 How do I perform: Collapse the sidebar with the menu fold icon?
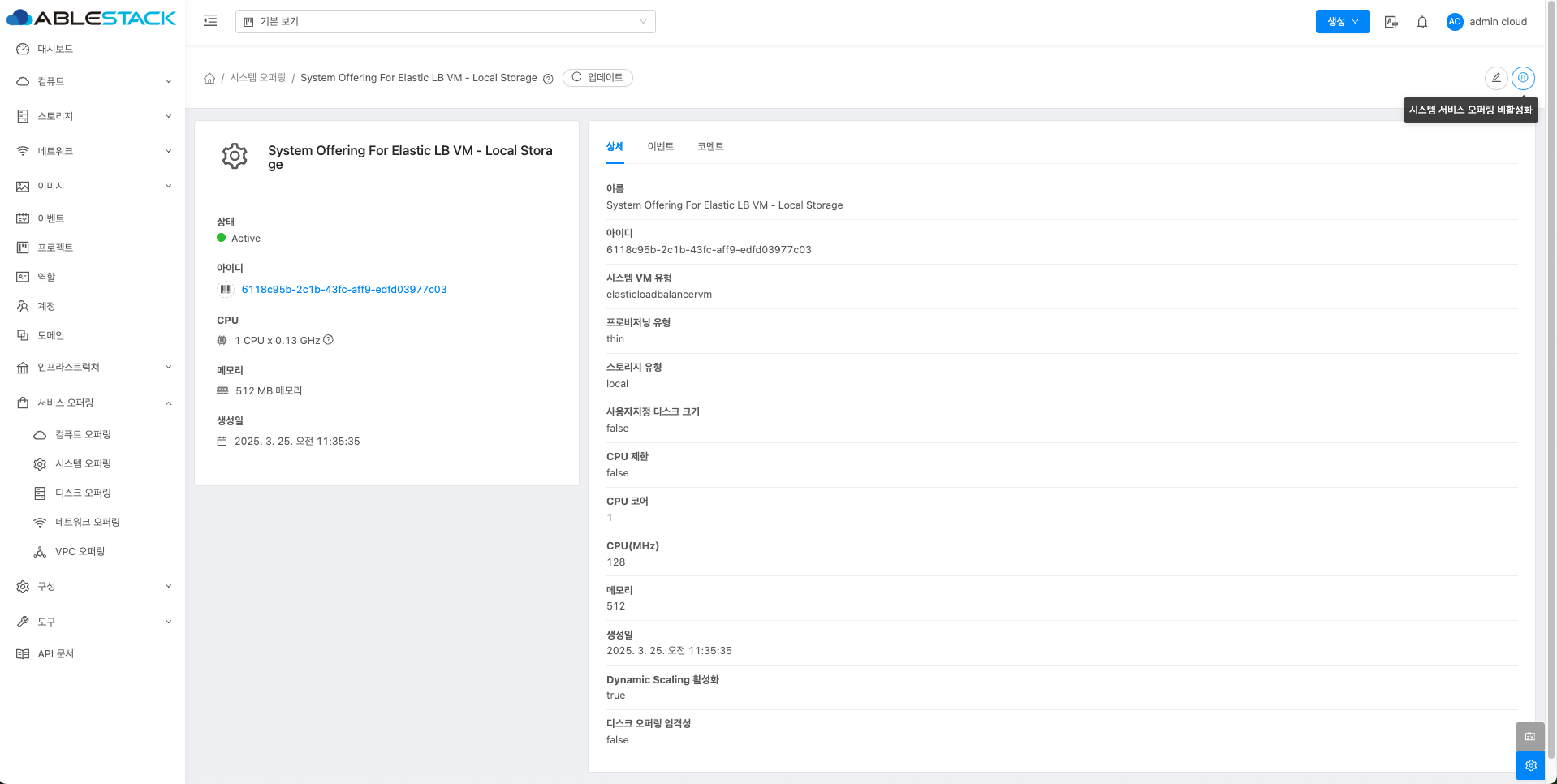pos(210,21)
